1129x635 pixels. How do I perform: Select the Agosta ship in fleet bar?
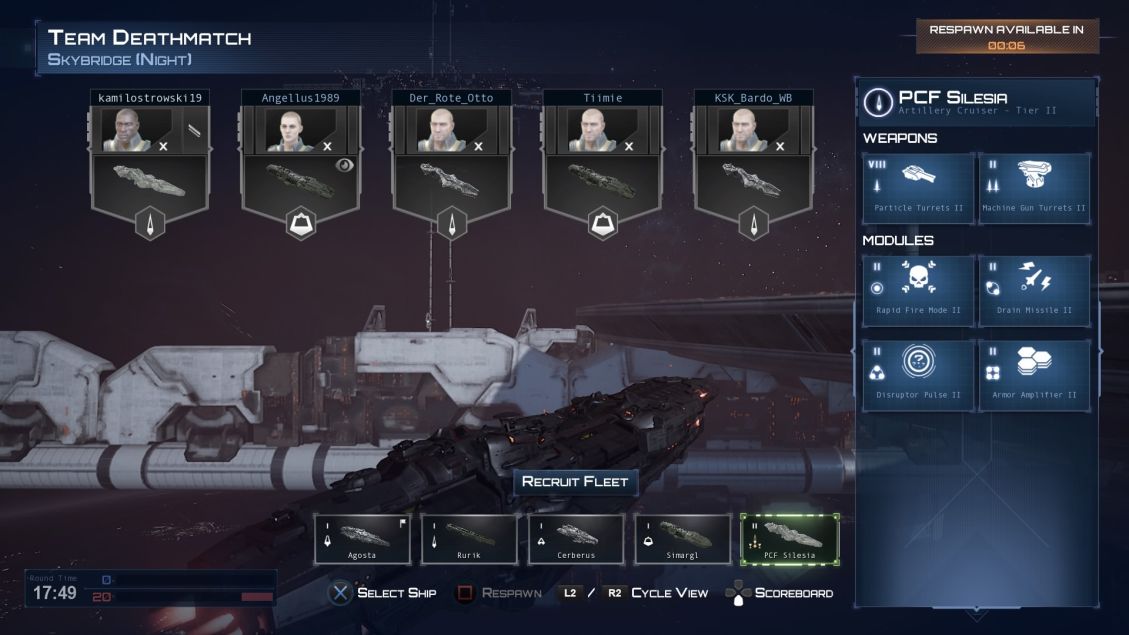pos(362,539)
